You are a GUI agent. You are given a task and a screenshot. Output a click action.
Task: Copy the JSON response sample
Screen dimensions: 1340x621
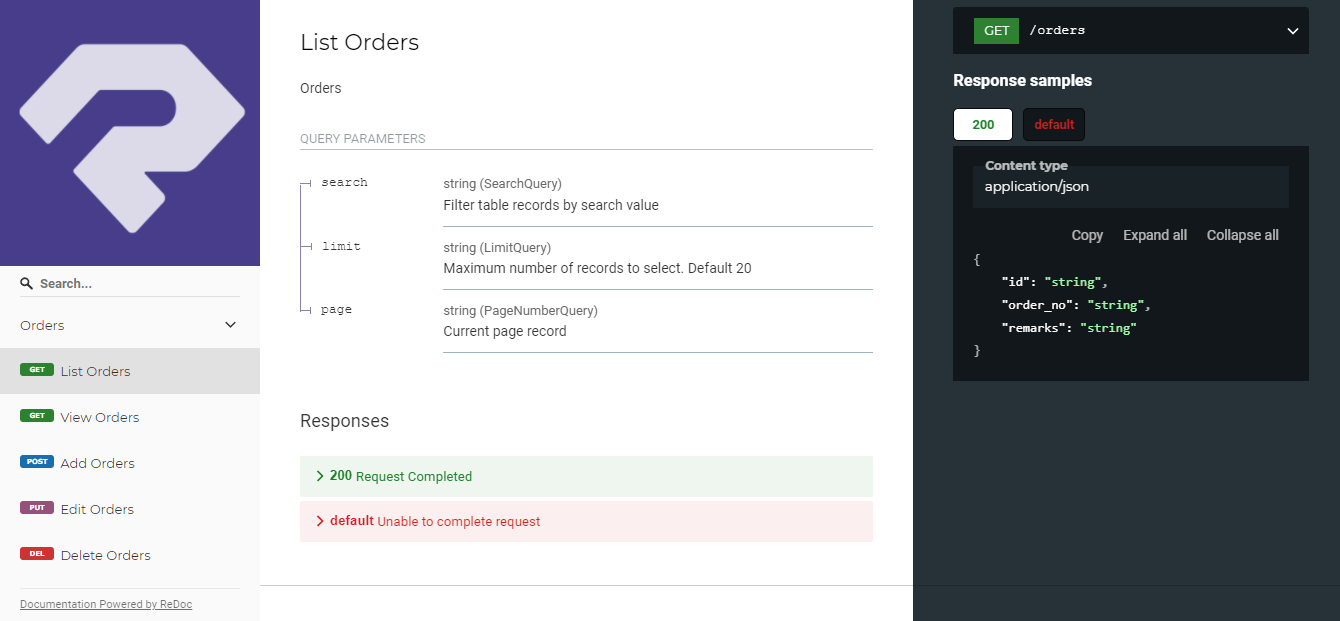pyautogui.click(x=1087, y=235)
